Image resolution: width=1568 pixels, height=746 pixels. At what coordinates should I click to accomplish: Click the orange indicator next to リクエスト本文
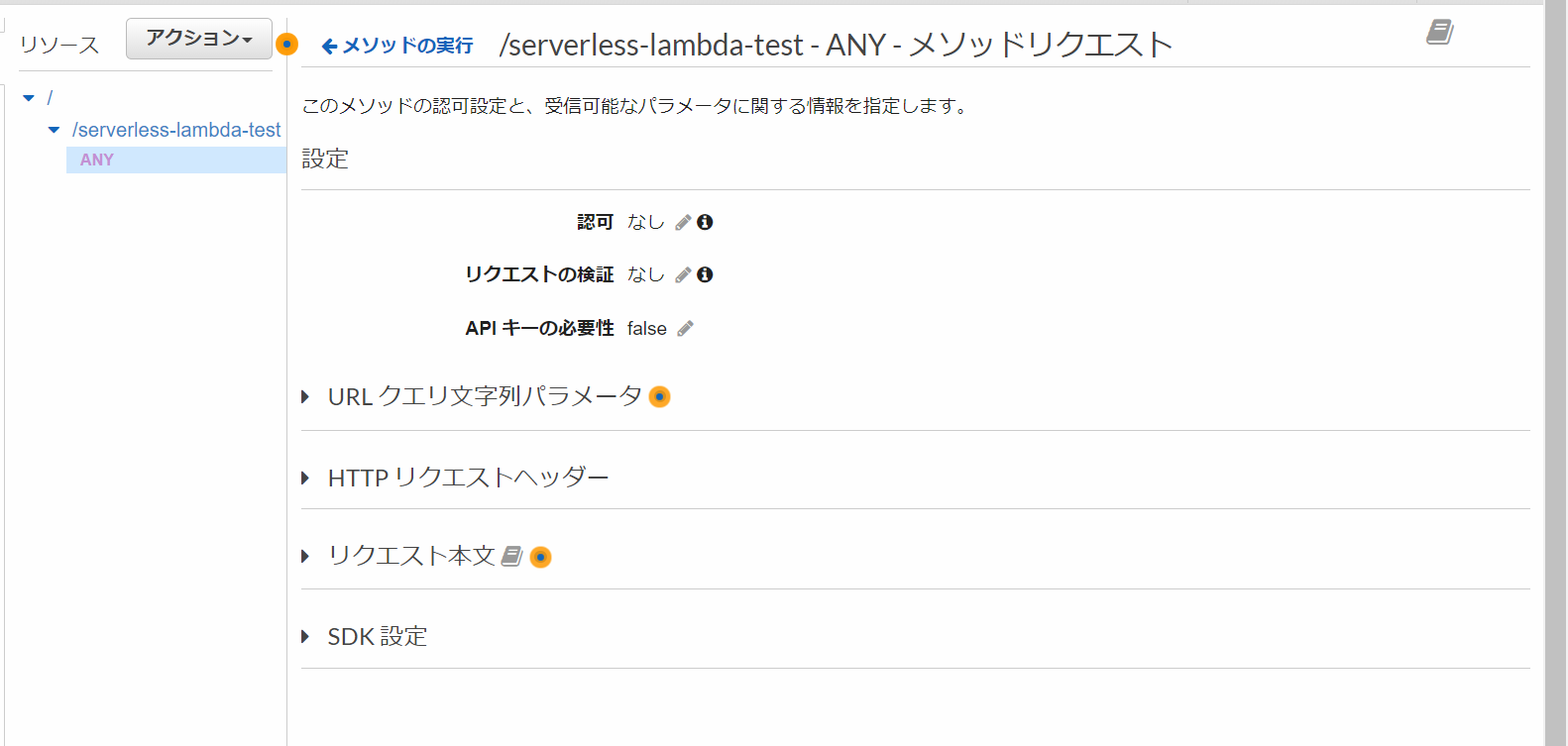(x=540, y=557)
